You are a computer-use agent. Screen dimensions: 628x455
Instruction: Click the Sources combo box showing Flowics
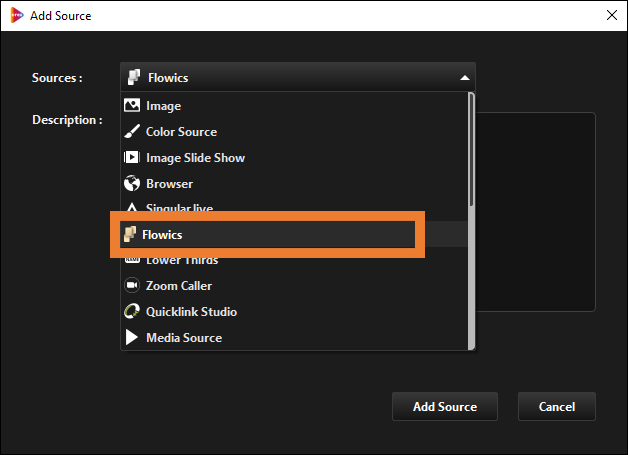(298, 77)
